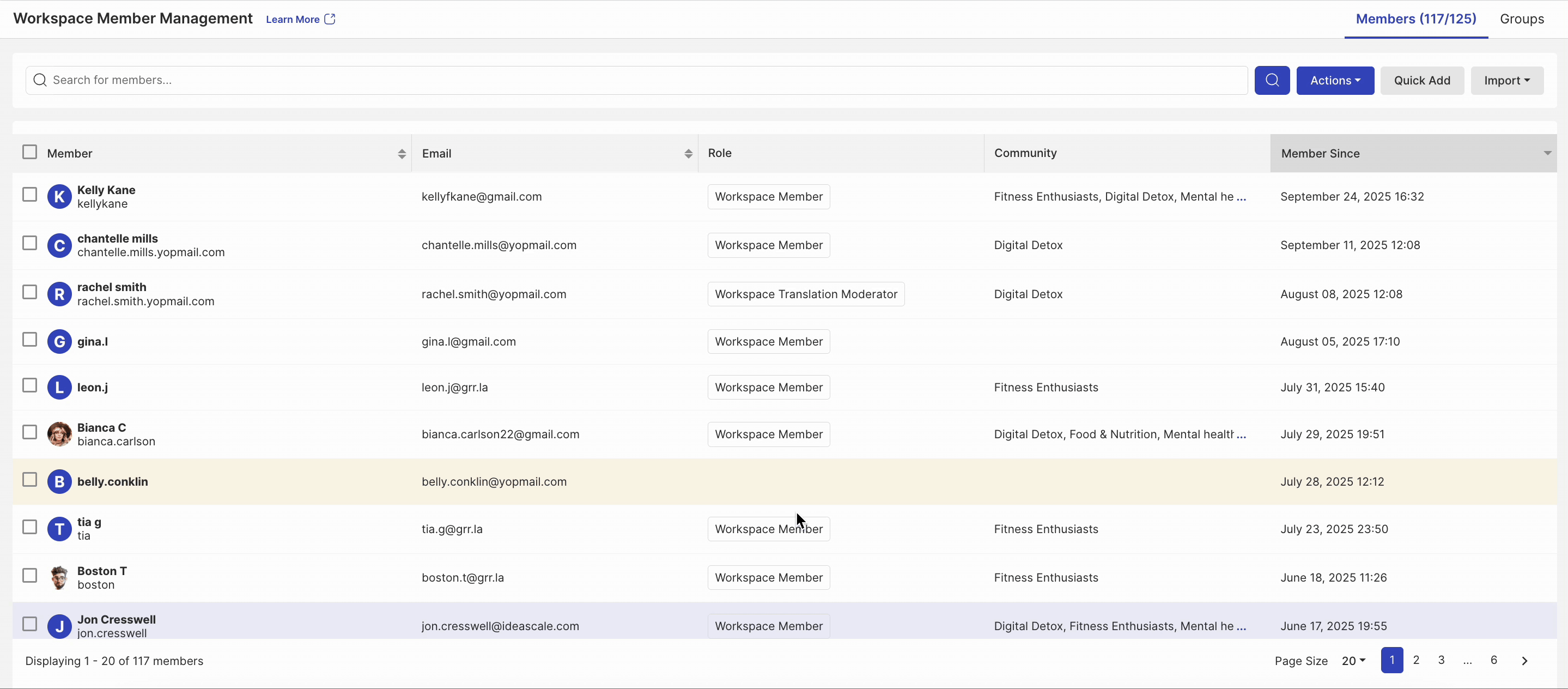
Task: Open the Actions dropdown menu
Action: click(1335, 81)
